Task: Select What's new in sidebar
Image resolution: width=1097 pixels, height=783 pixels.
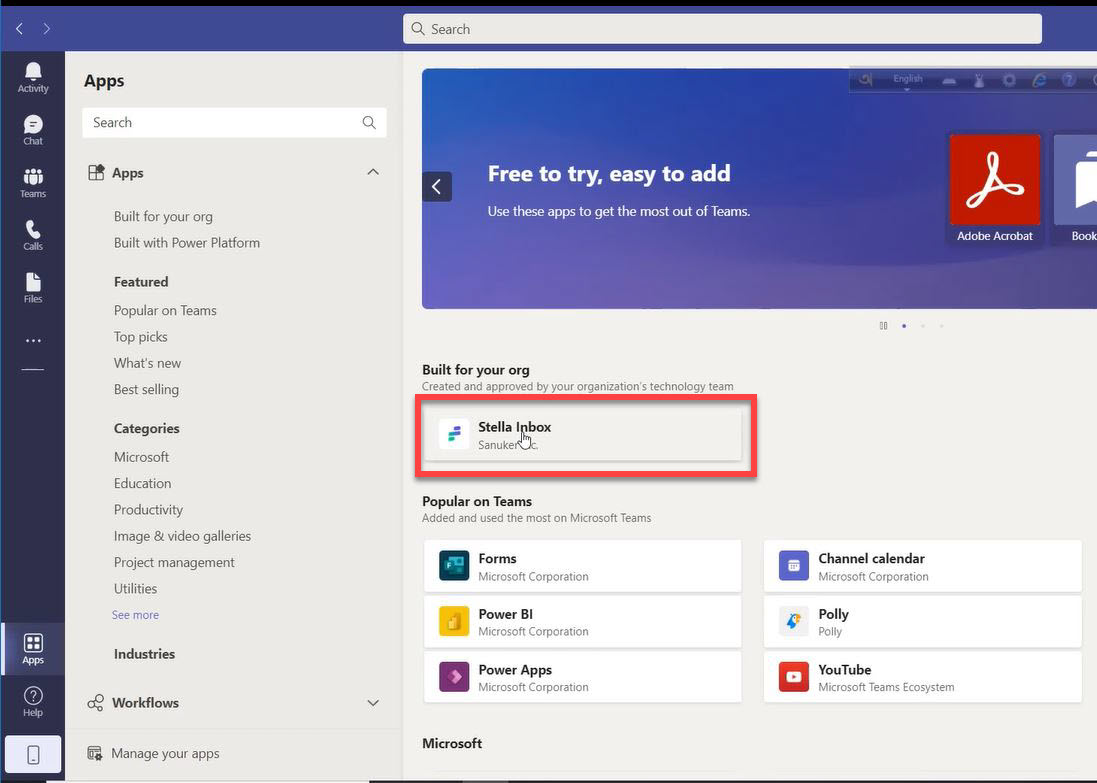Action: 147,363
